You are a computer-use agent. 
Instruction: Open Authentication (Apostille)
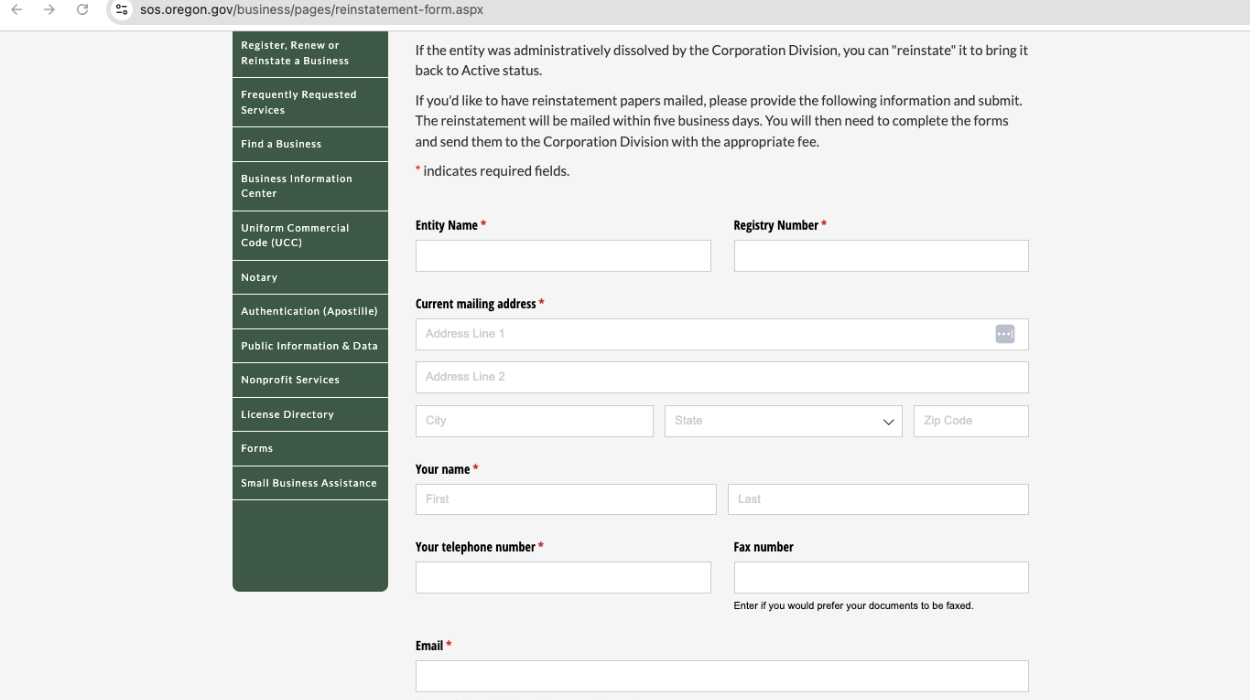(311, 311)
